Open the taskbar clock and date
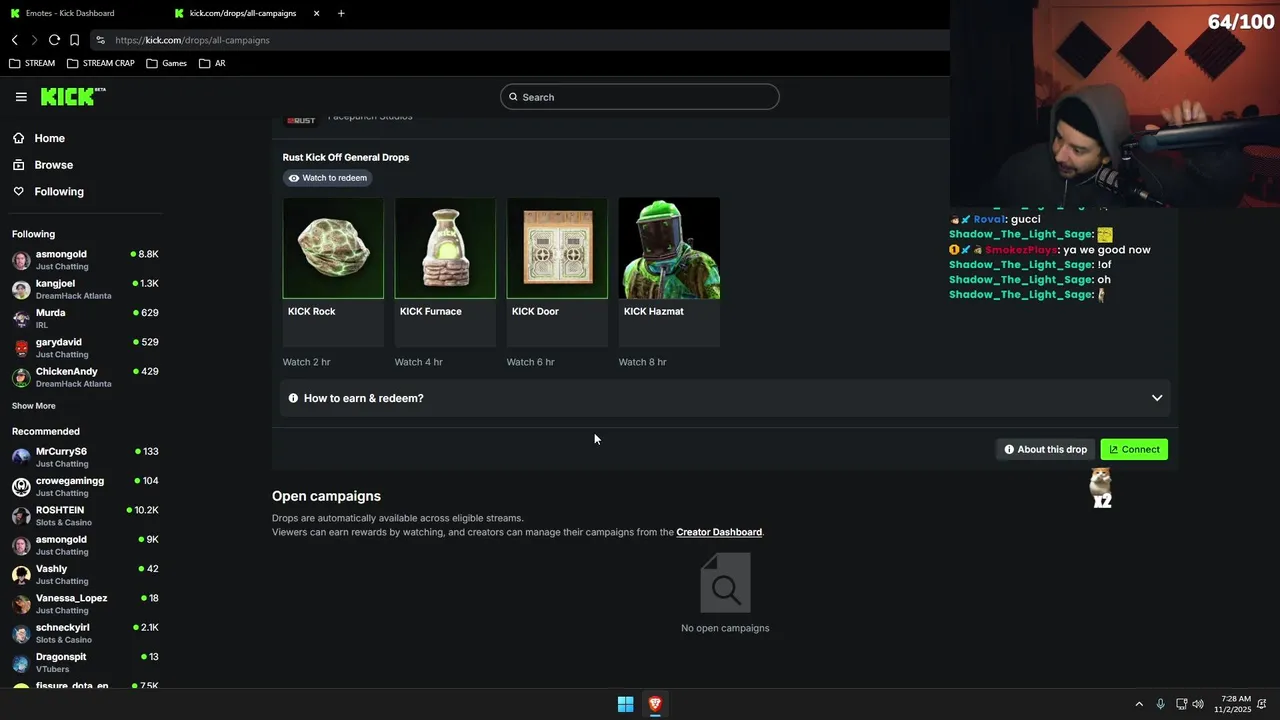1280x720 pixels. pos(1232,704)
